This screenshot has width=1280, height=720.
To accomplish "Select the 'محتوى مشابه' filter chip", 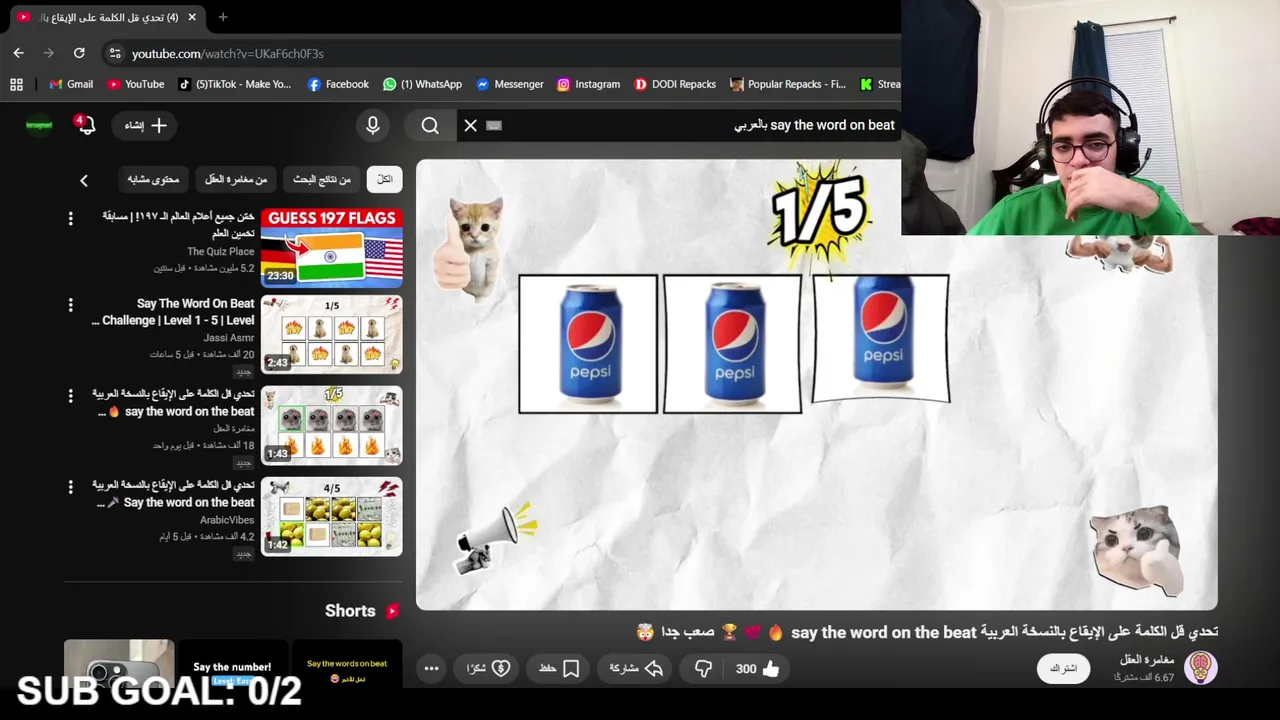I will pos(153,179).
